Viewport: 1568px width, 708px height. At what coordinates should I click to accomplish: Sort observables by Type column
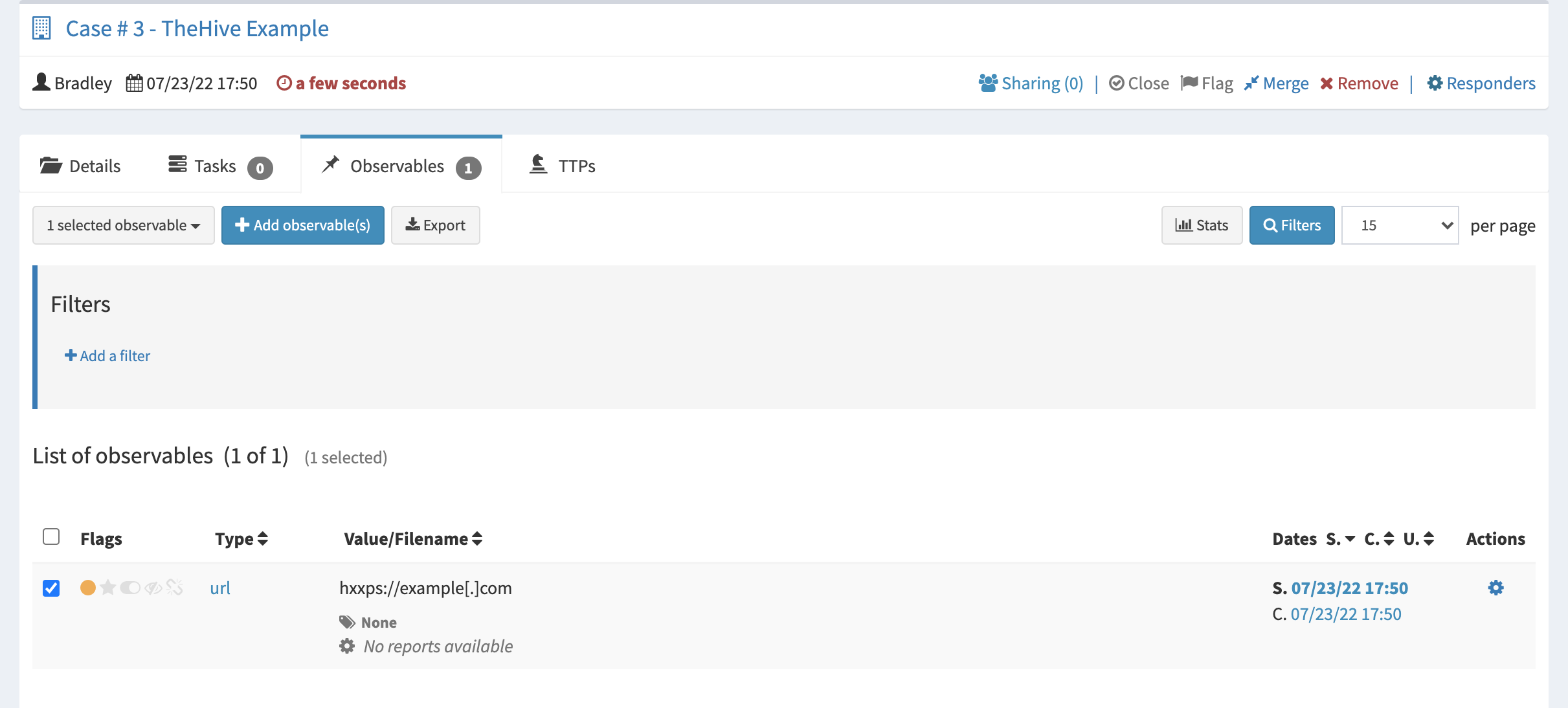pos(241,538)
